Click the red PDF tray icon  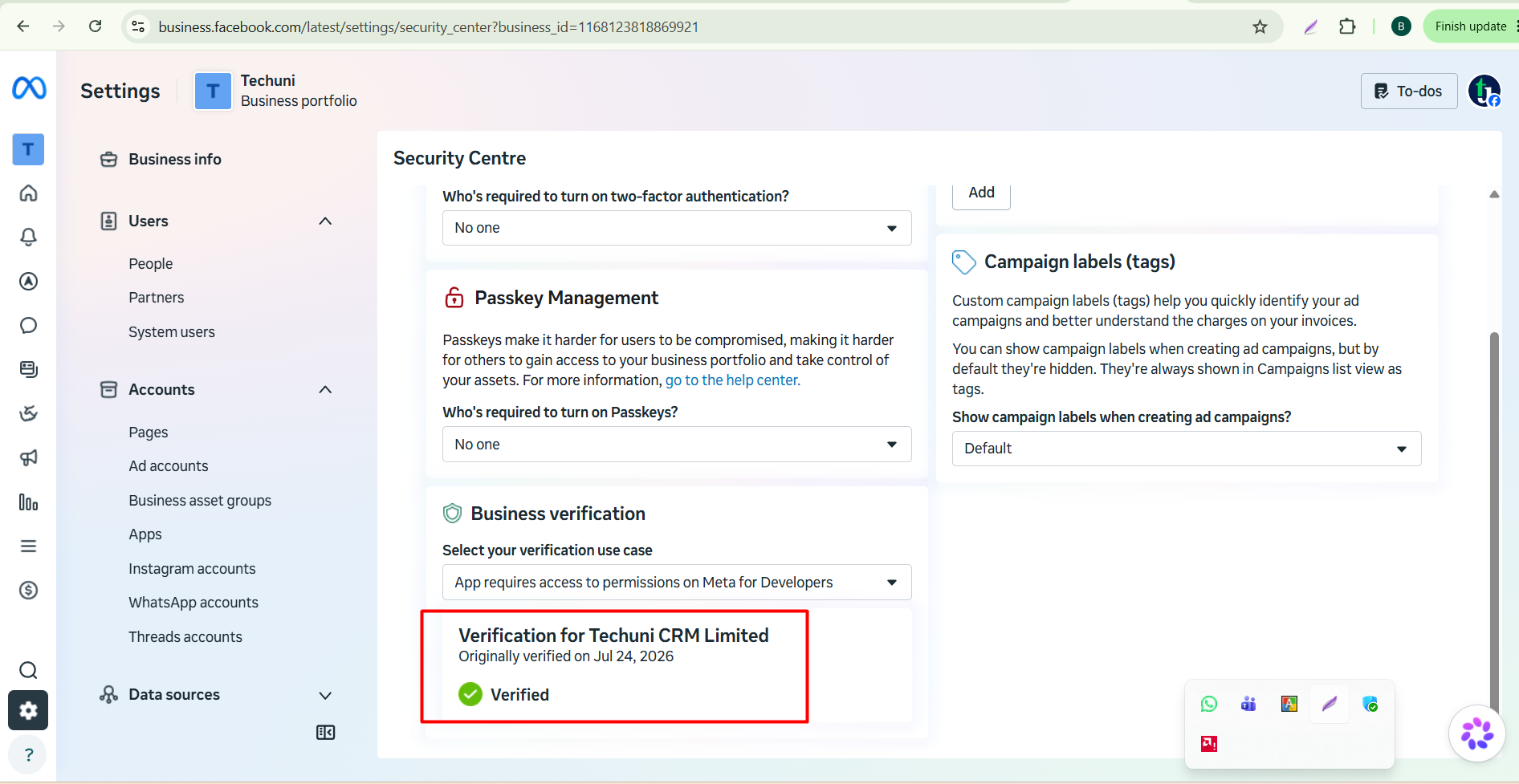point(1208,744)
